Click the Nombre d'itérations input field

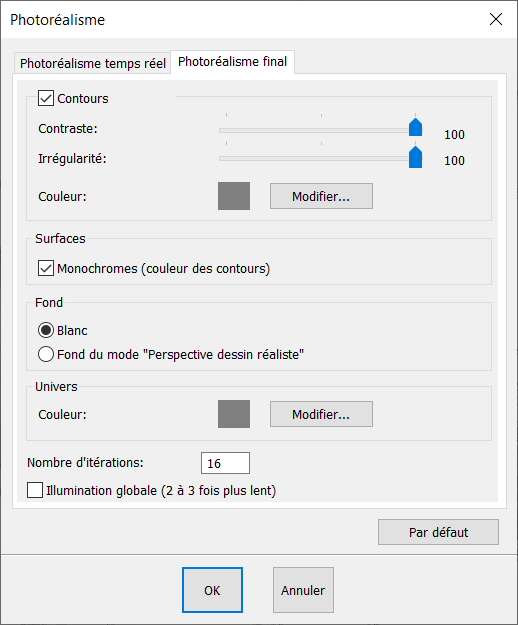pos(225,463)
